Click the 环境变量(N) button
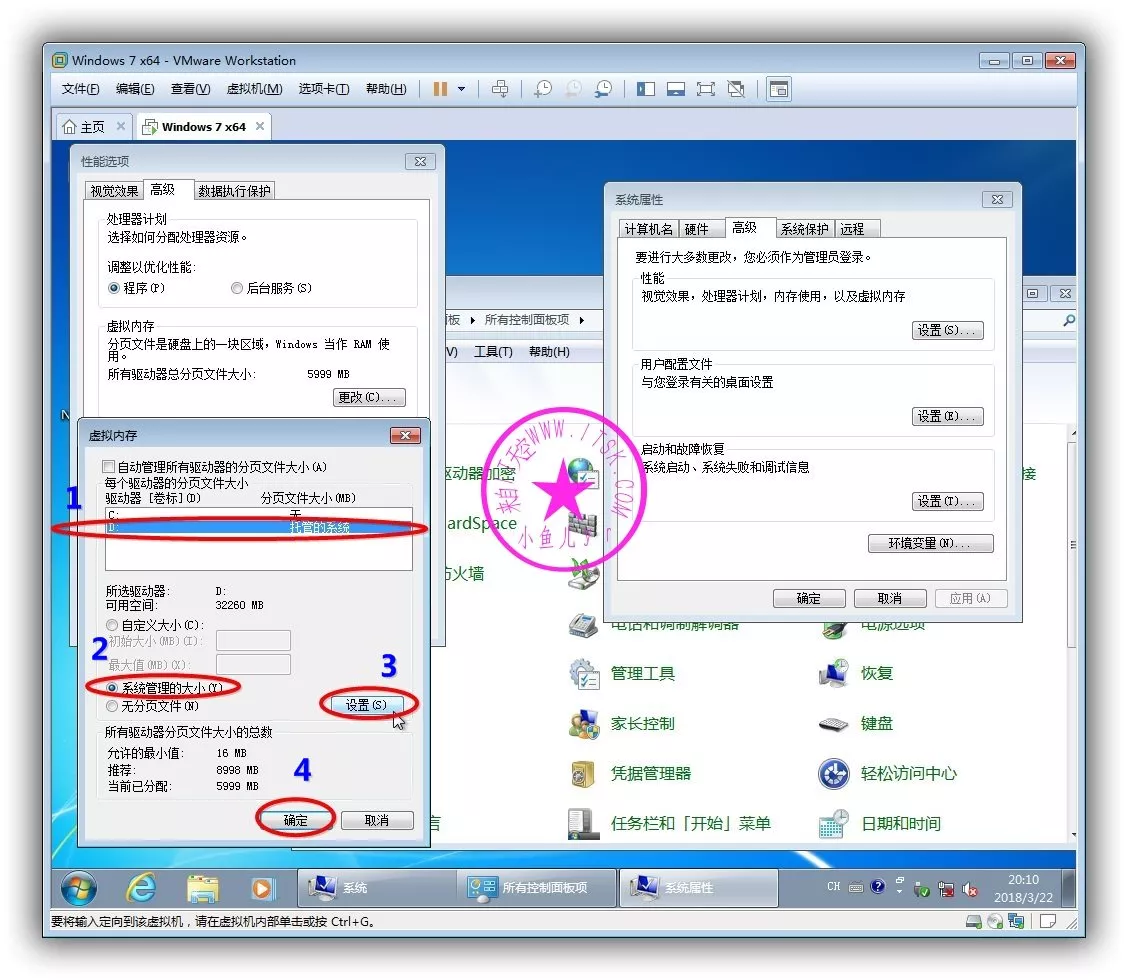Screen dimensions: 1128x980 click(x=930, y=543)
